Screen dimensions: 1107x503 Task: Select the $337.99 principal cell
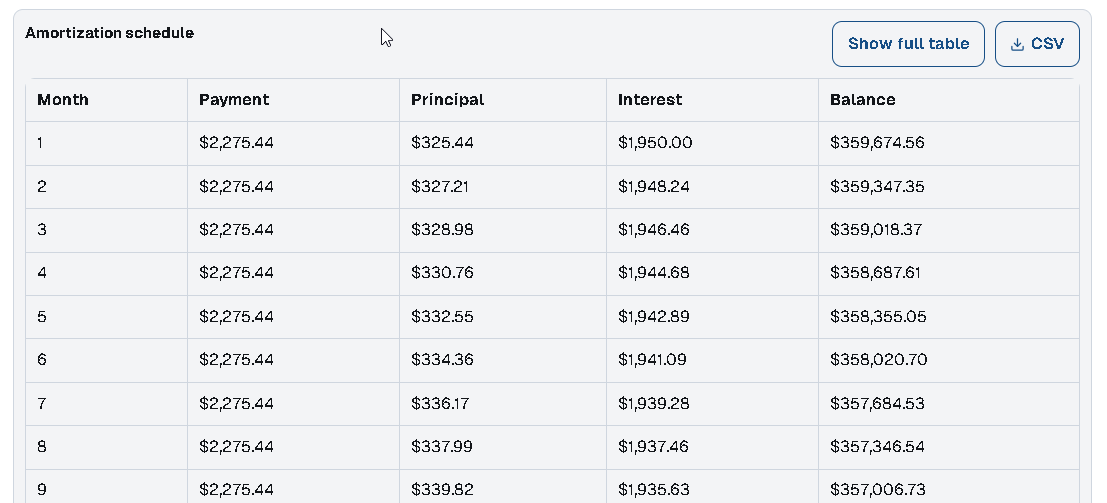coord(442,446)
